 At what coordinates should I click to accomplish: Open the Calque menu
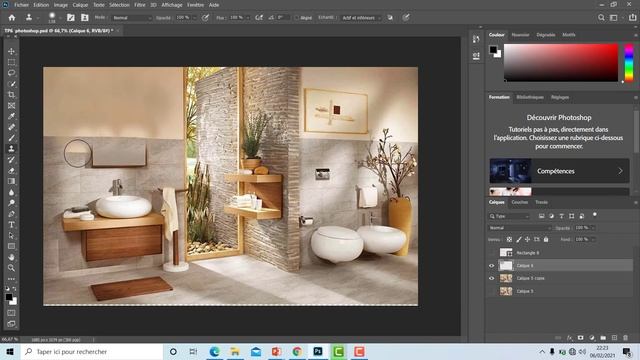pos(80,5)
